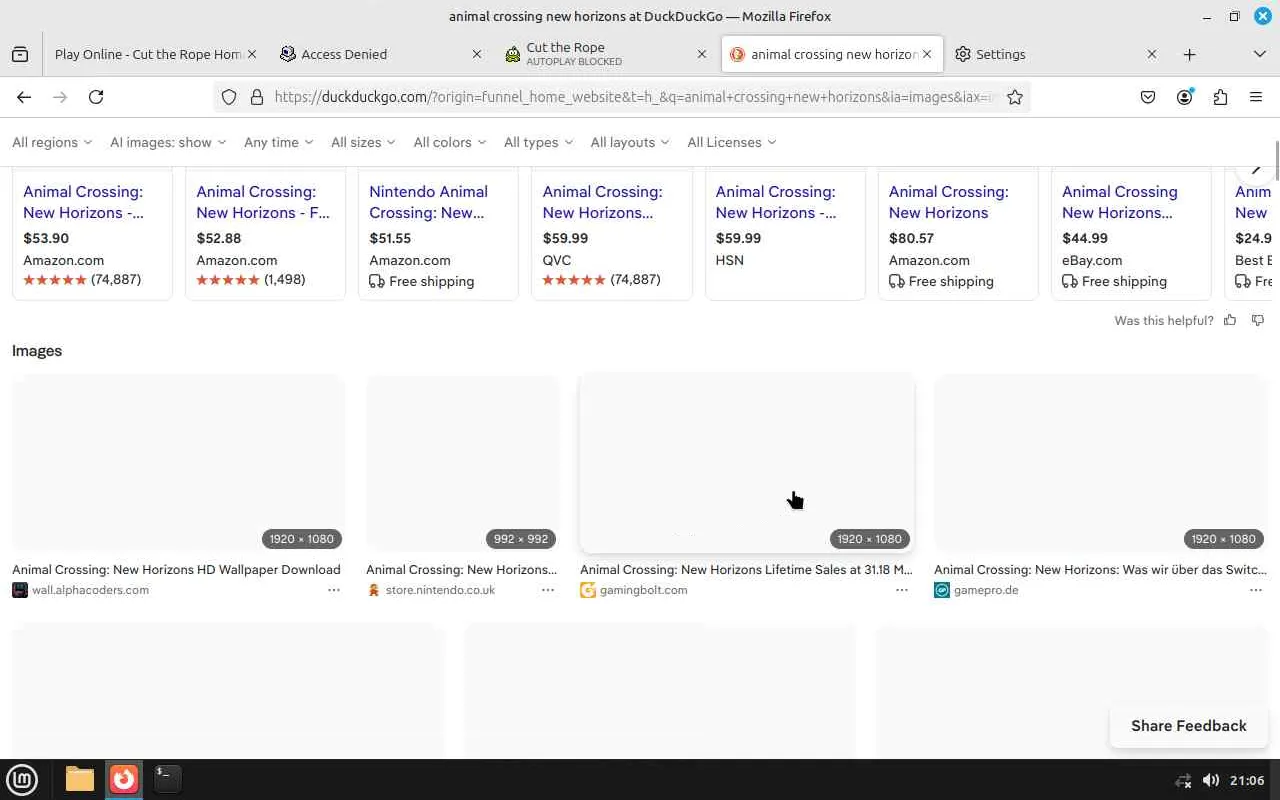Select the animal crossing new horizons tab
Image resolution: width=1280 pixels, height=800 pixels.
(832, 54)
